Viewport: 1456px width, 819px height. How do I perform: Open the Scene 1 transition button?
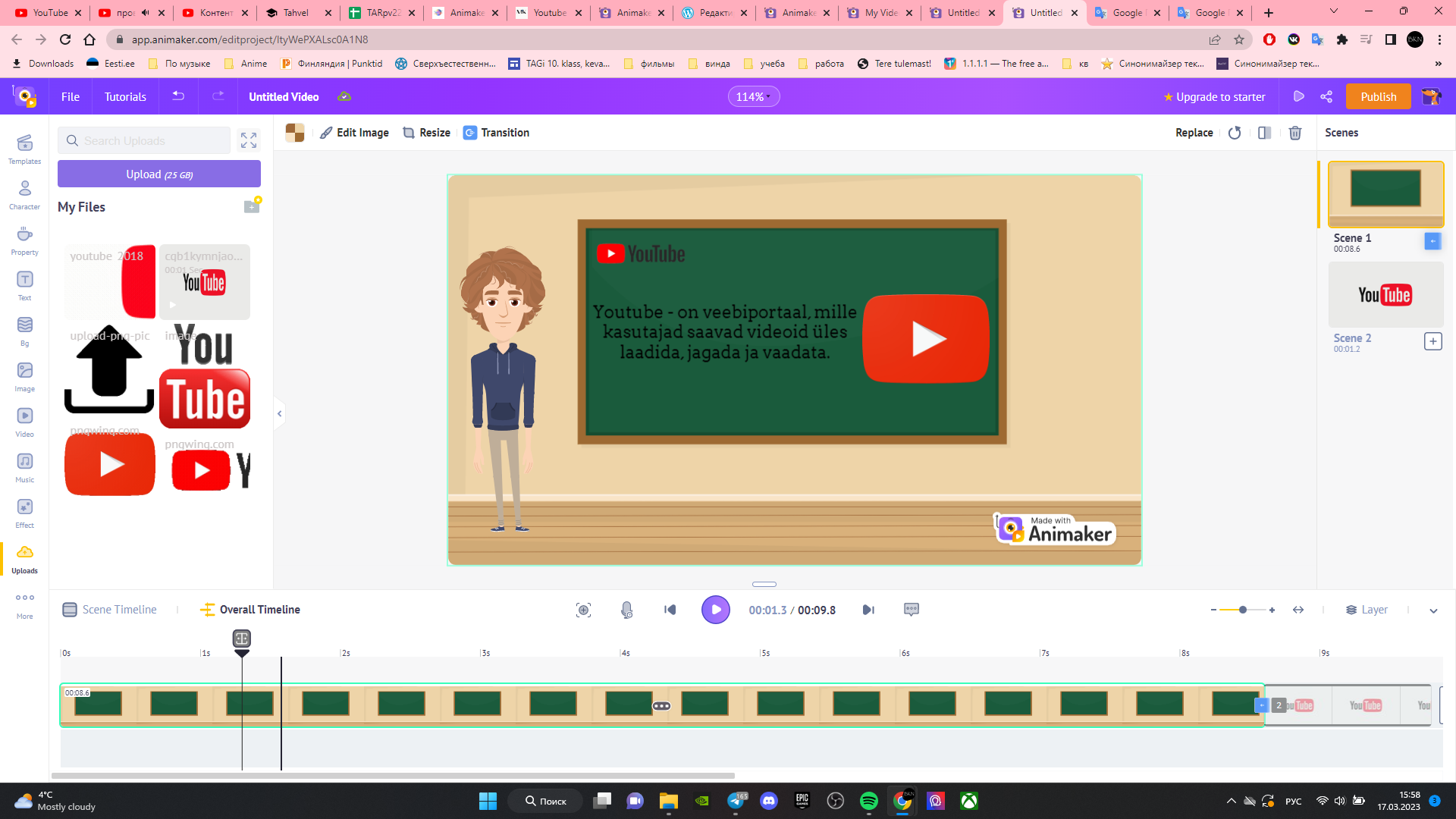point(1432,241)
